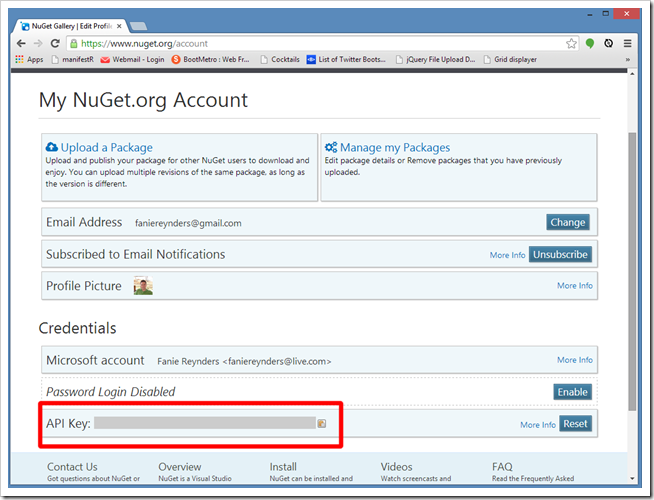Viewport: 654px width, 500px height.
Task: Open jQuery File Upload bookmark
Action: pos(435,59)
